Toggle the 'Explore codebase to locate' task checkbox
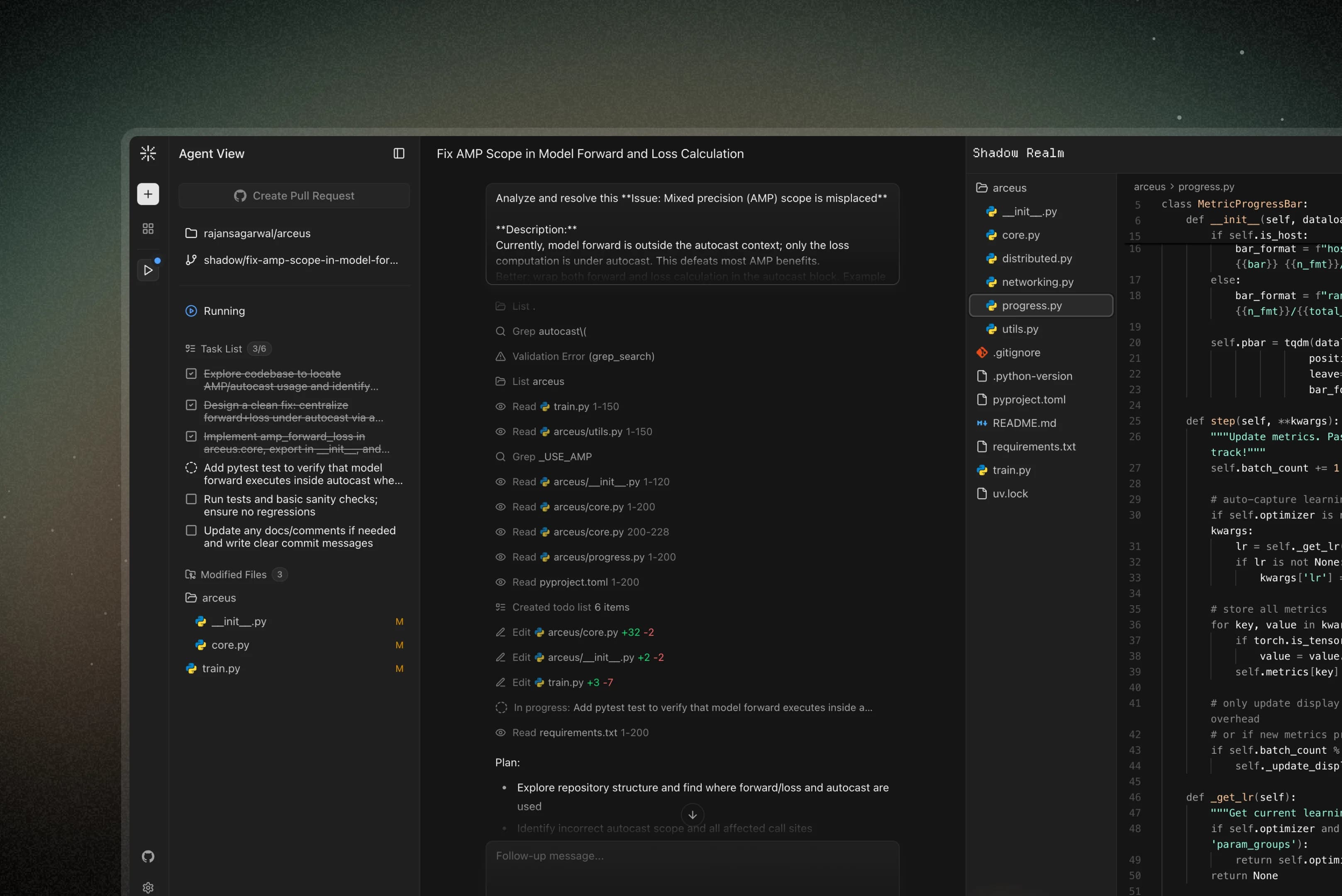This screenshot has width=1342, height=896. click(191, 374)
